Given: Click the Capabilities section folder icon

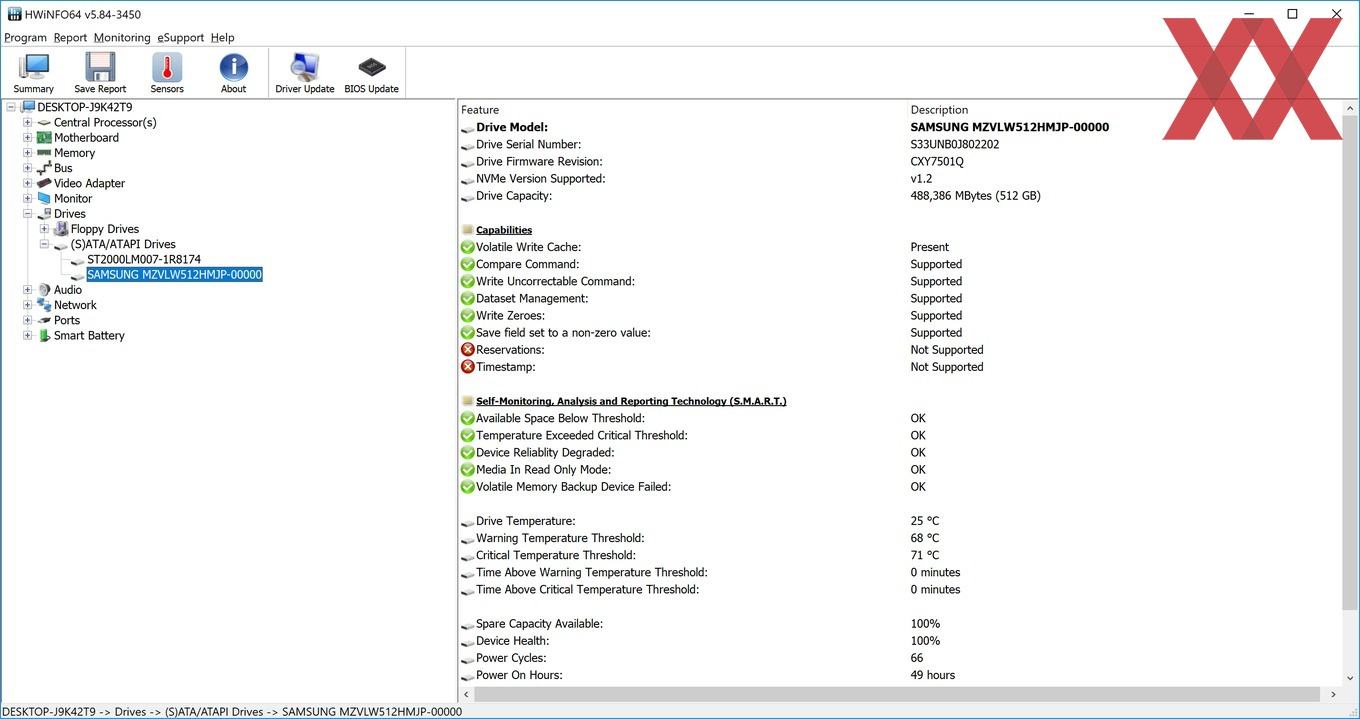Looking at the screenshot, I should click(467, 230).
